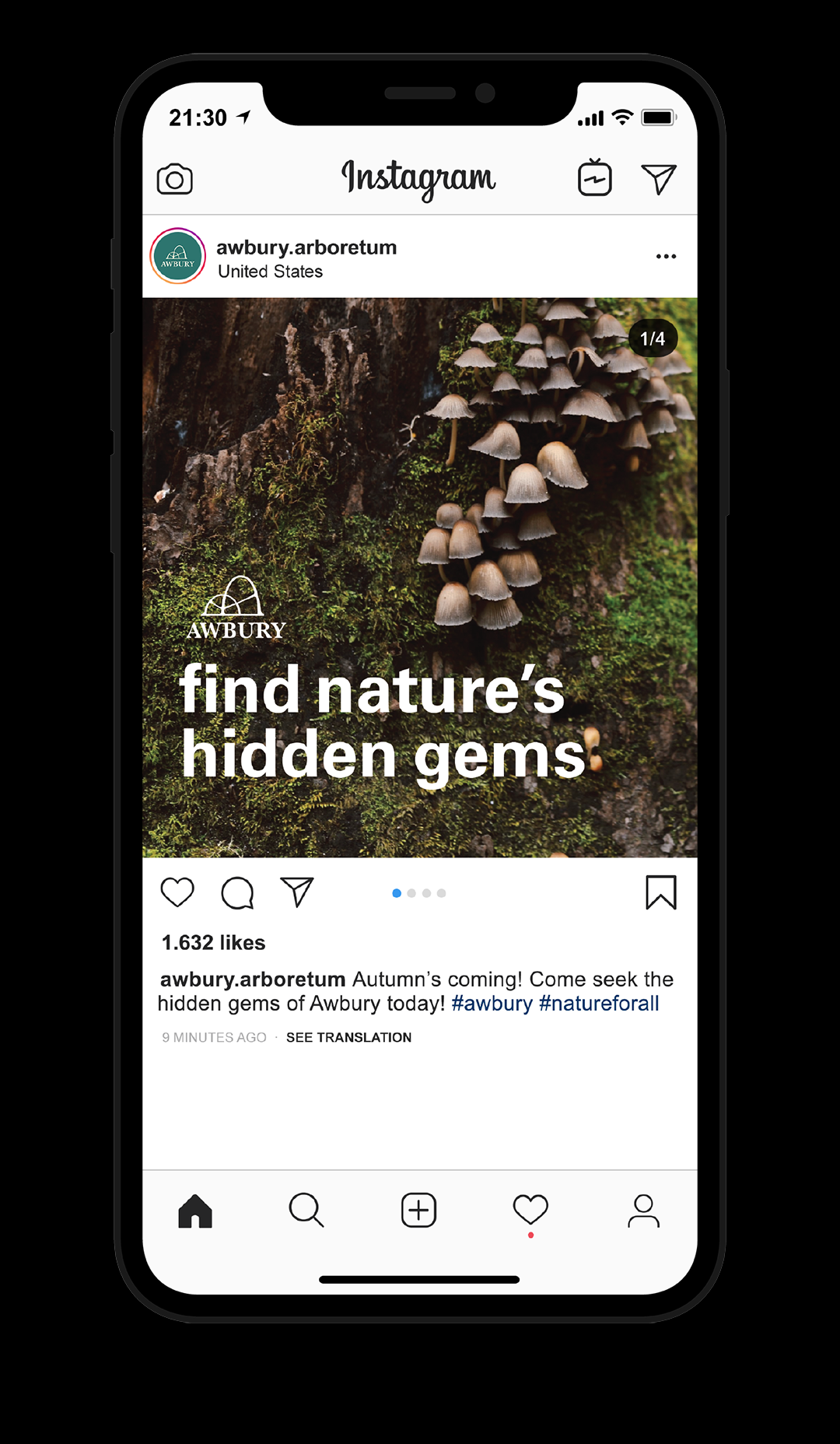Open the IGTV icon
This screenshot has width=840, height=1444.
click(x=595, y=177)
